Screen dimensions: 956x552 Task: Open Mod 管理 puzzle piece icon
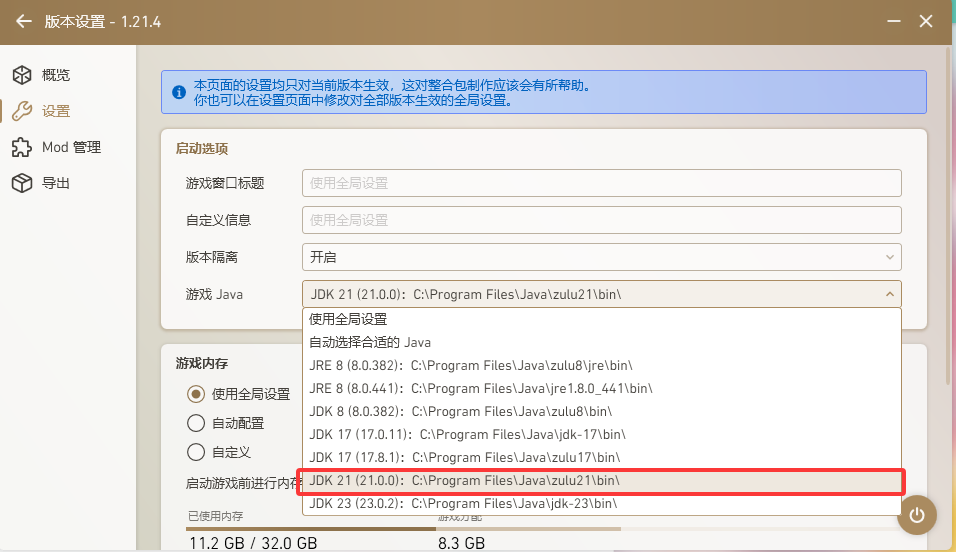pos(22,147)
